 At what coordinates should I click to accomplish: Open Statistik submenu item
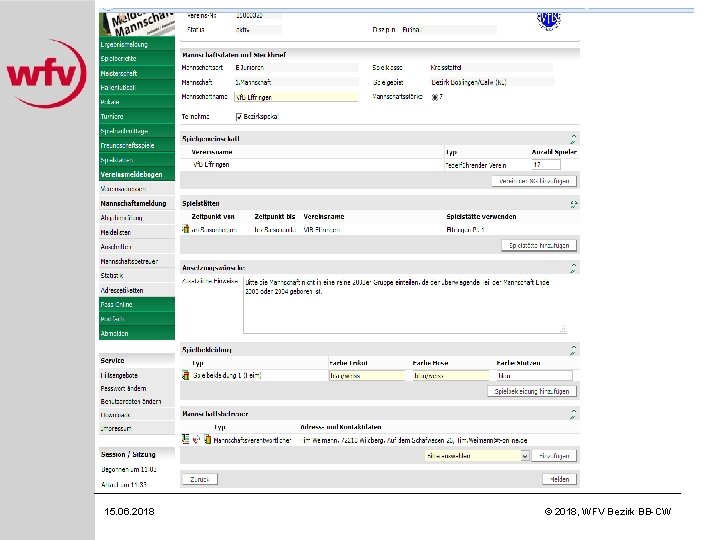(137, 276)
